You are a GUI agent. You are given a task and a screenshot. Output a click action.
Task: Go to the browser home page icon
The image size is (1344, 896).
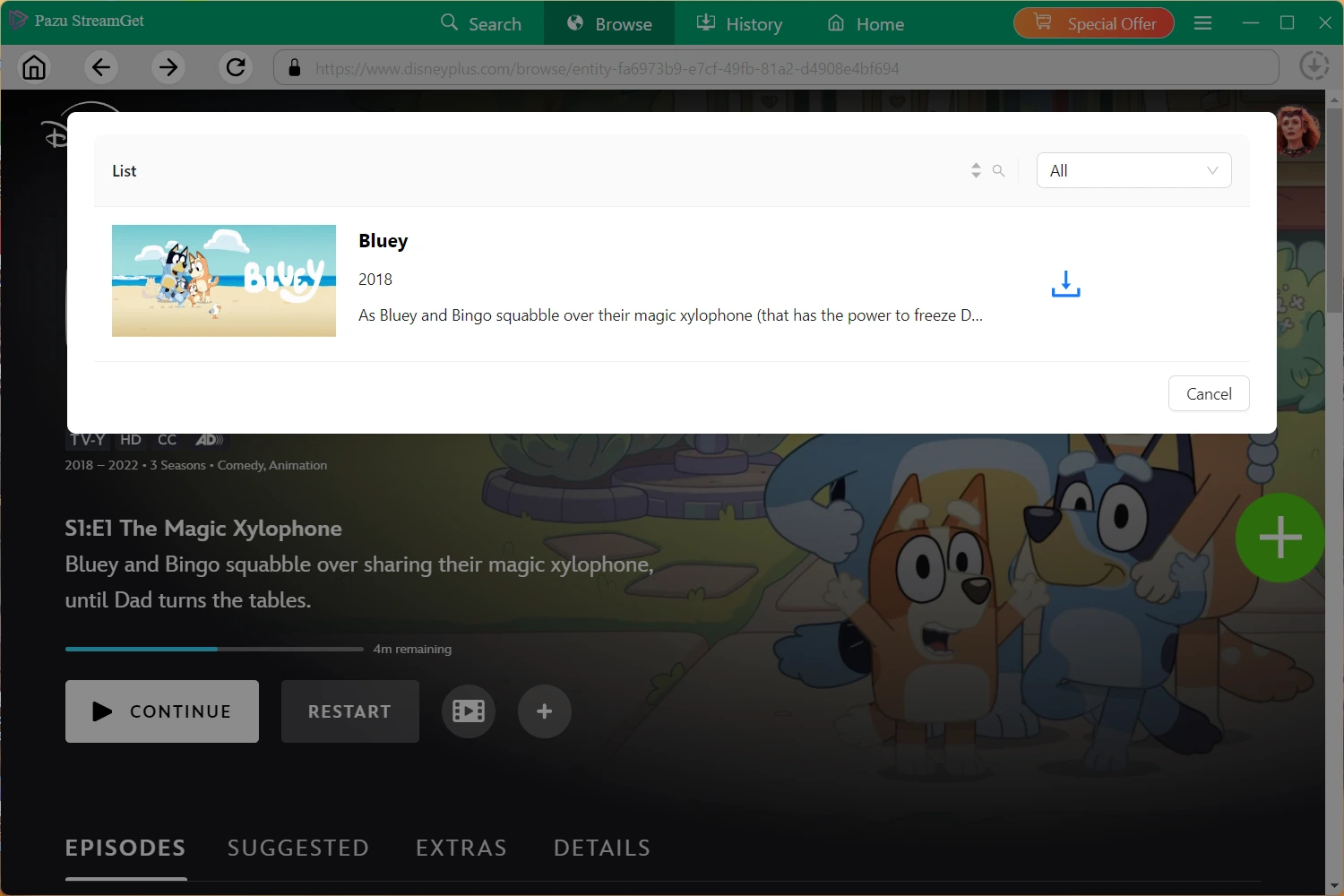coord(34,67)
